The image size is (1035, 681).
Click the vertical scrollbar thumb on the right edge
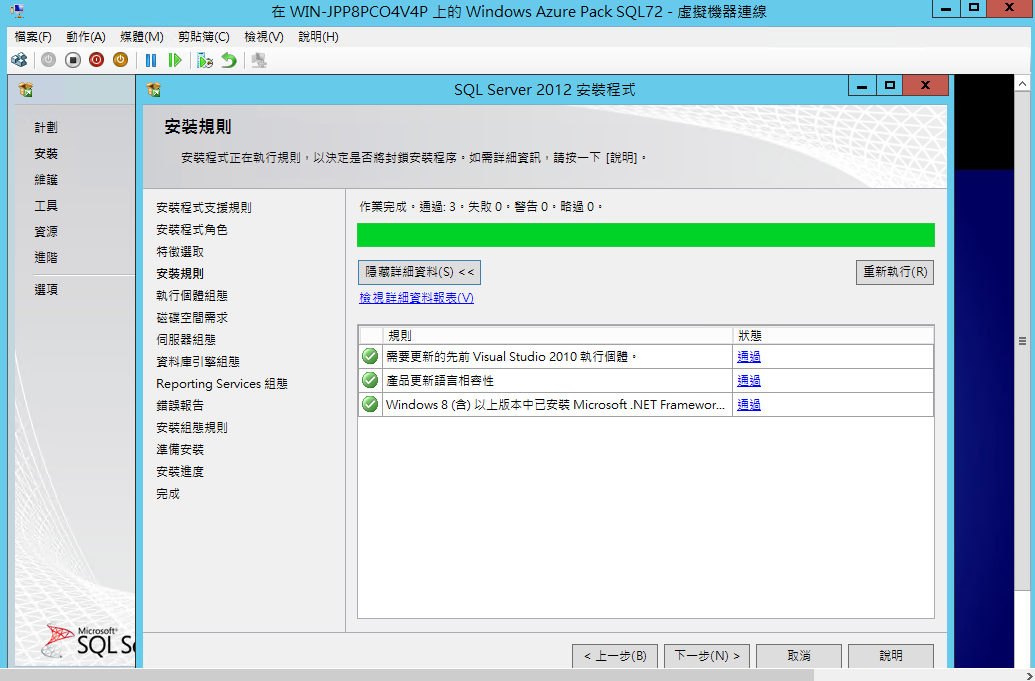[1022, 341]
